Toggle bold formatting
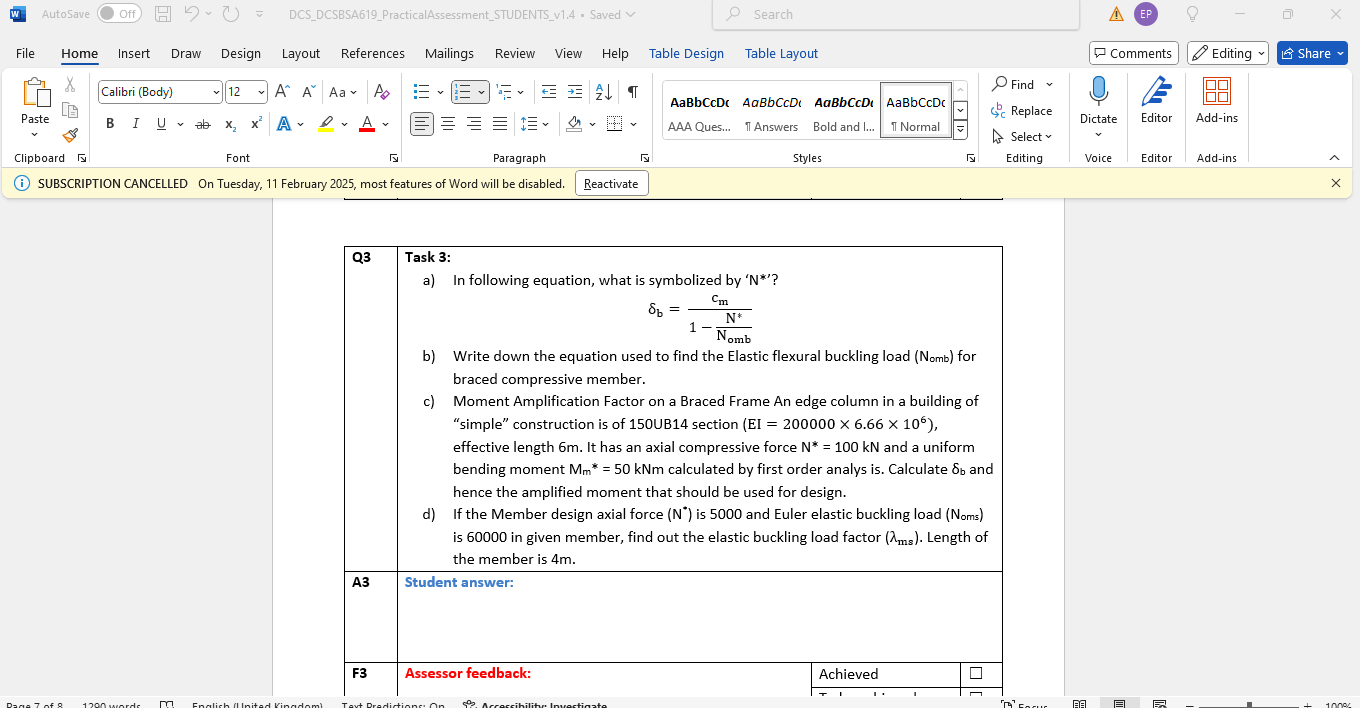The width and height of the screenshot is (1360, 708). coord(110,123)
